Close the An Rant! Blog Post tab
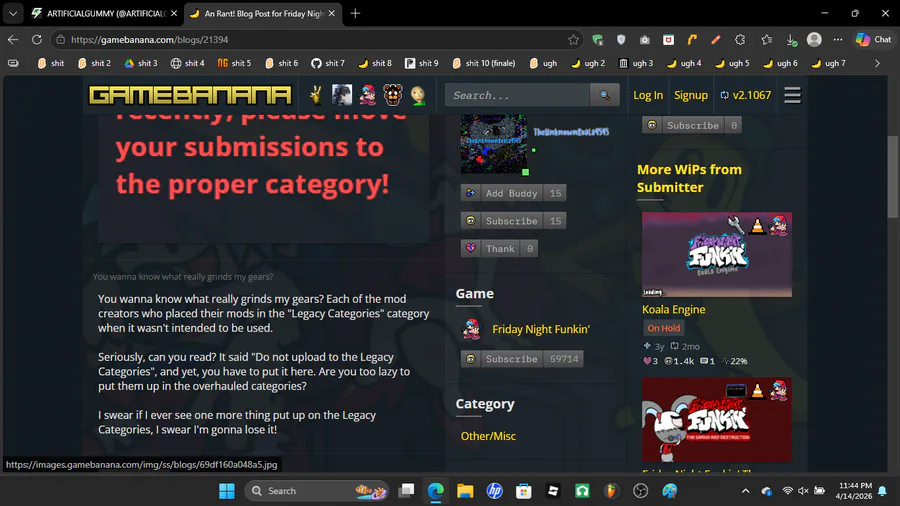The image size is (900, 506). [331, 13]
